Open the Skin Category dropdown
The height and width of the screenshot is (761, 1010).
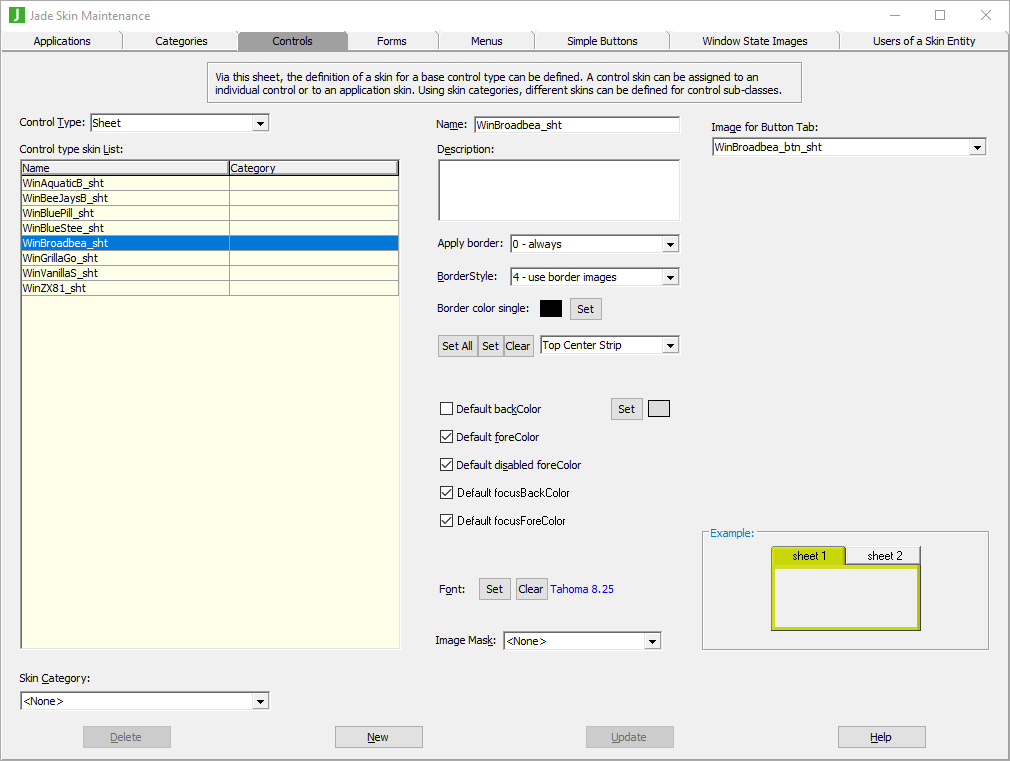(260, 701)
